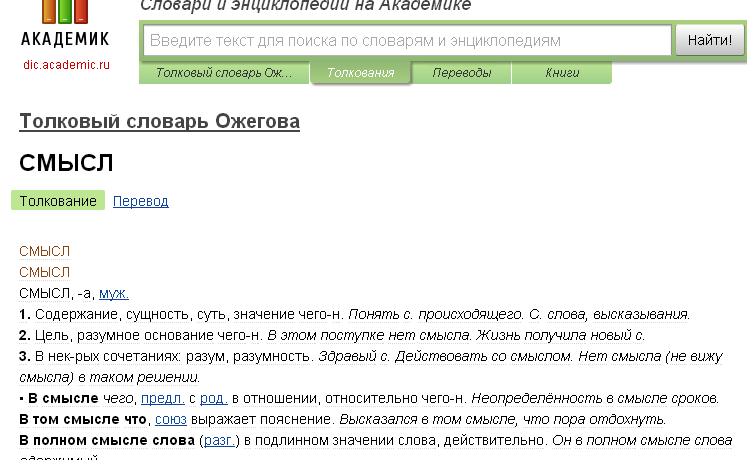This screenshot has width=747, height=460.
Task: Follow the предл. abbreviation link
Action: pyautogui.click(x=163, y=398)
